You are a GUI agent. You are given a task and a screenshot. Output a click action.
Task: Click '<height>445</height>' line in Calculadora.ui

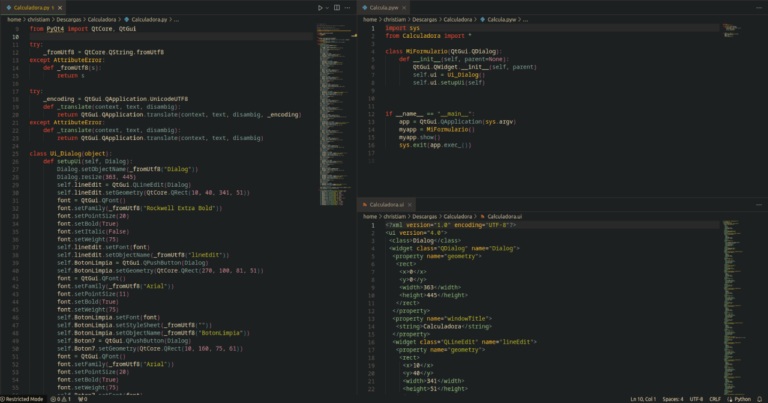433,295
